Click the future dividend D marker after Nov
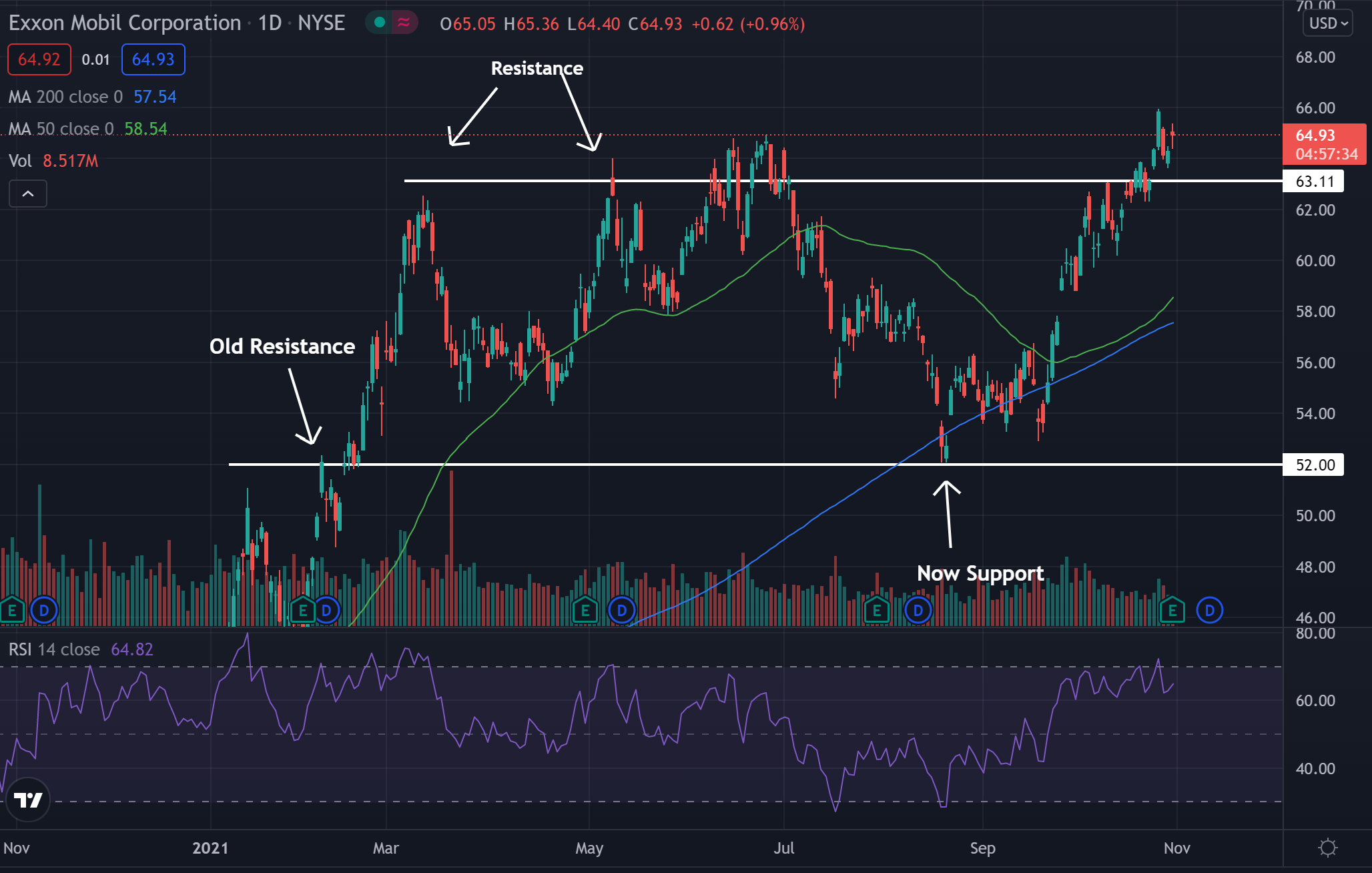1372x873 pixels. tap(1210, 610)
